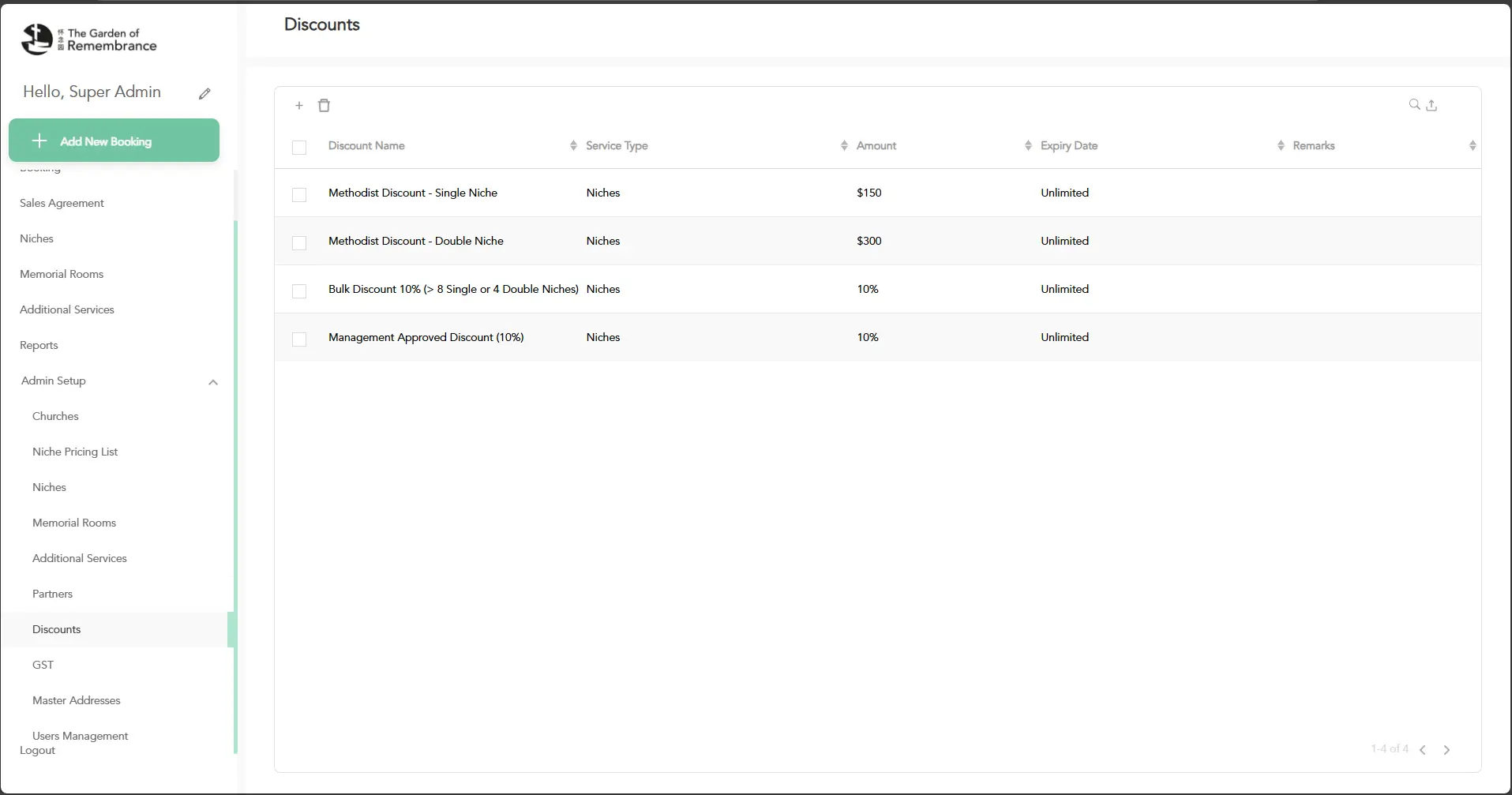The image size is (1512, 795).
Task: Open Niche Pricing List menu item
Action: 75,452
